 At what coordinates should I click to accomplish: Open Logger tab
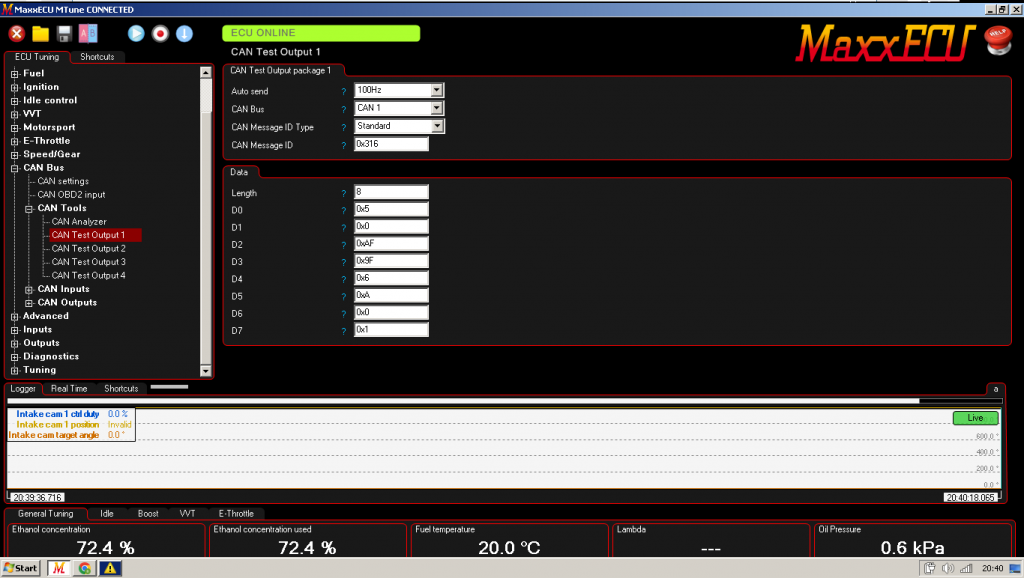pyautogui.click(x=23, y=389)
